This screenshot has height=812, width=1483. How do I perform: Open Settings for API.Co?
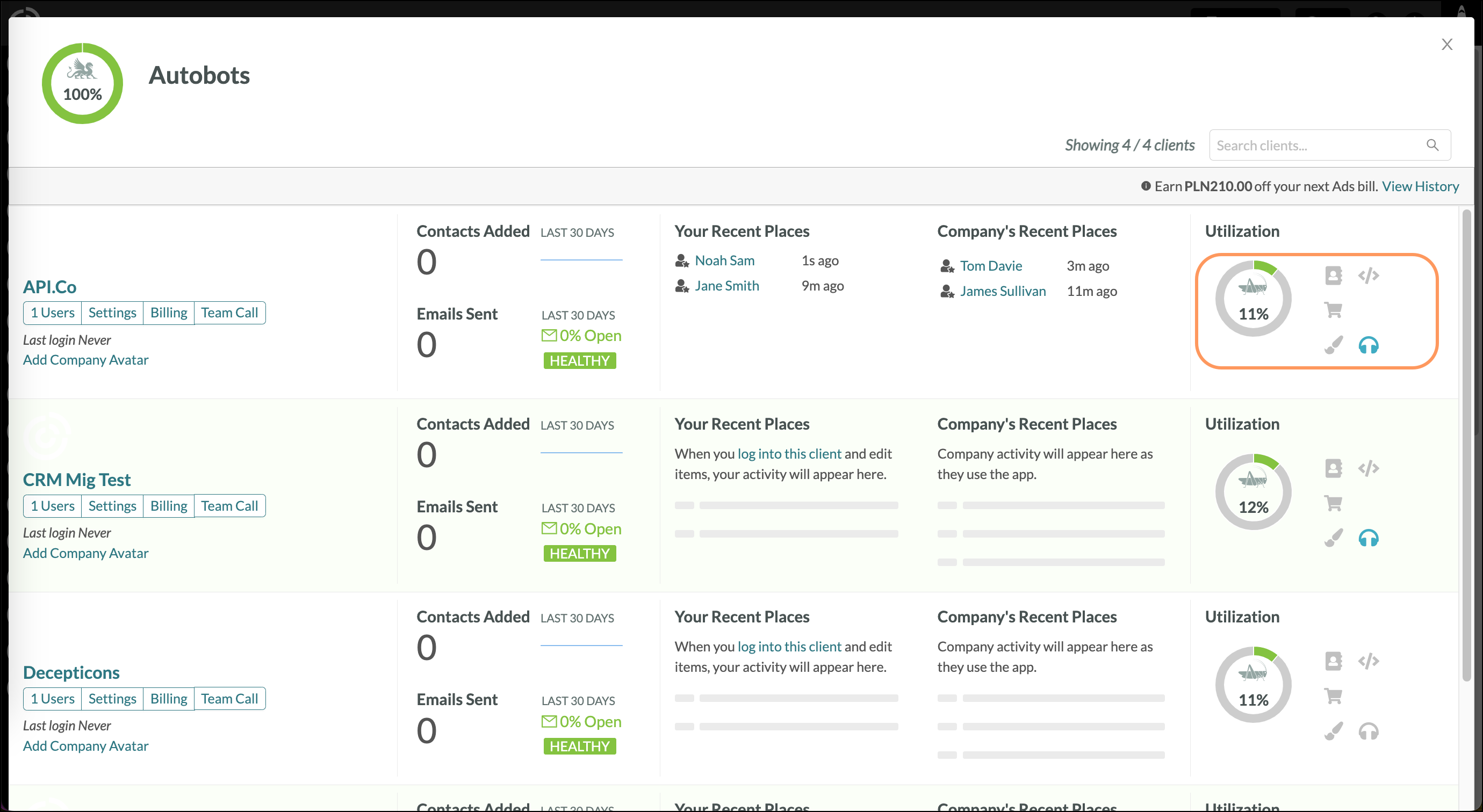(x=112, y=313)
